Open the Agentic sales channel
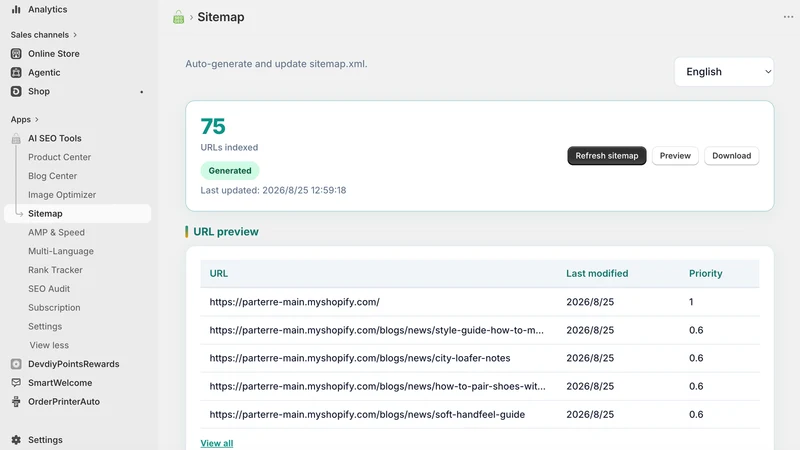 coord(44,72)
